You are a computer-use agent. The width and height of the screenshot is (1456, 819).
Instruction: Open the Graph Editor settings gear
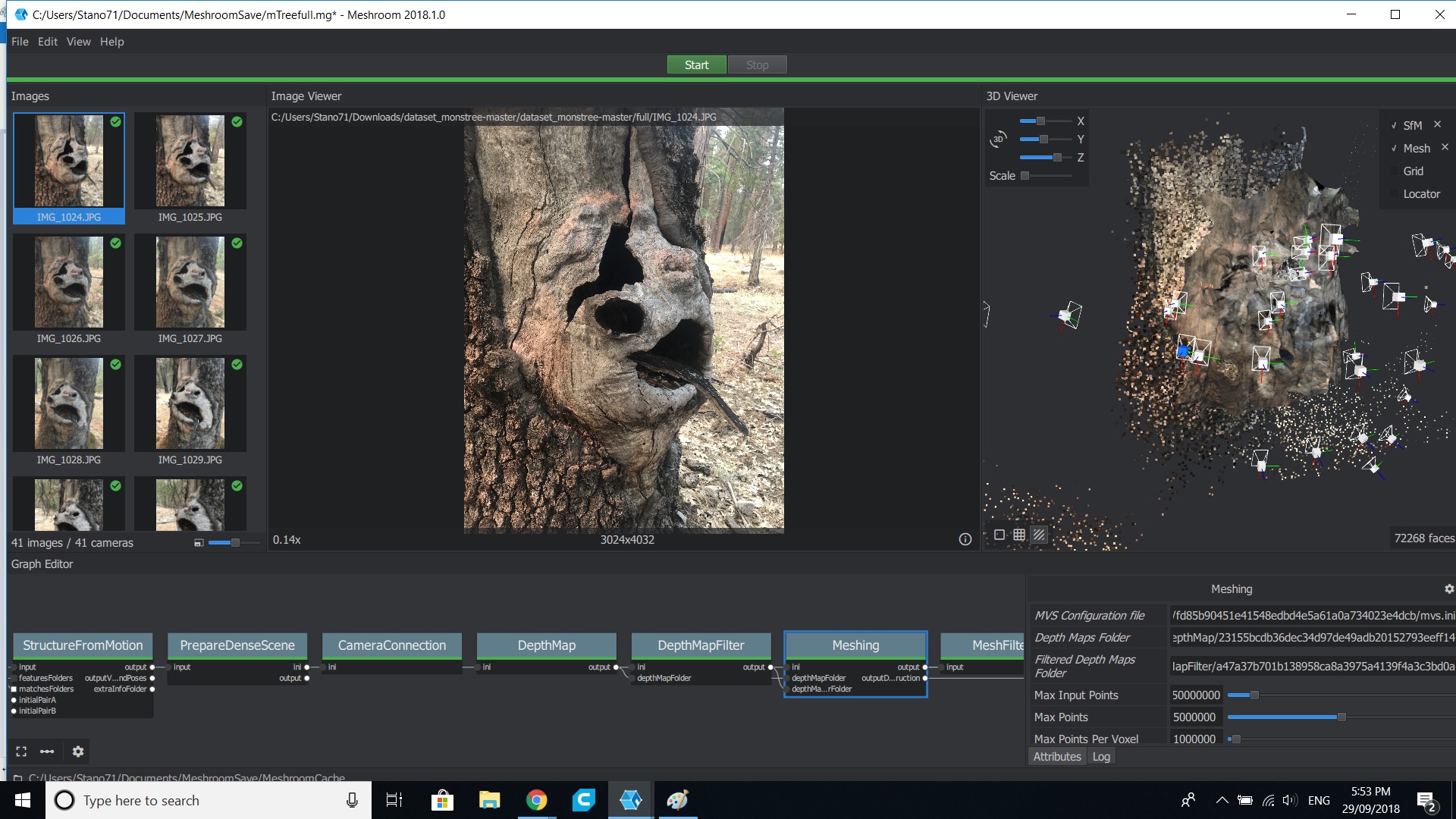[77, 752]
